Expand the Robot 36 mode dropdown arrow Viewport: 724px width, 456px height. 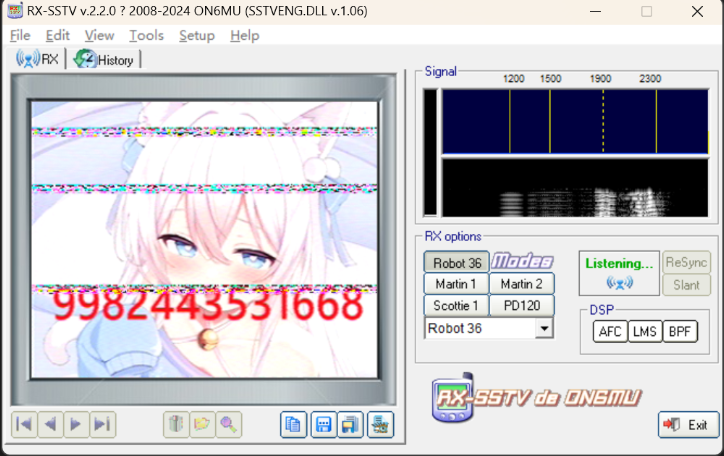coord(544,329)
